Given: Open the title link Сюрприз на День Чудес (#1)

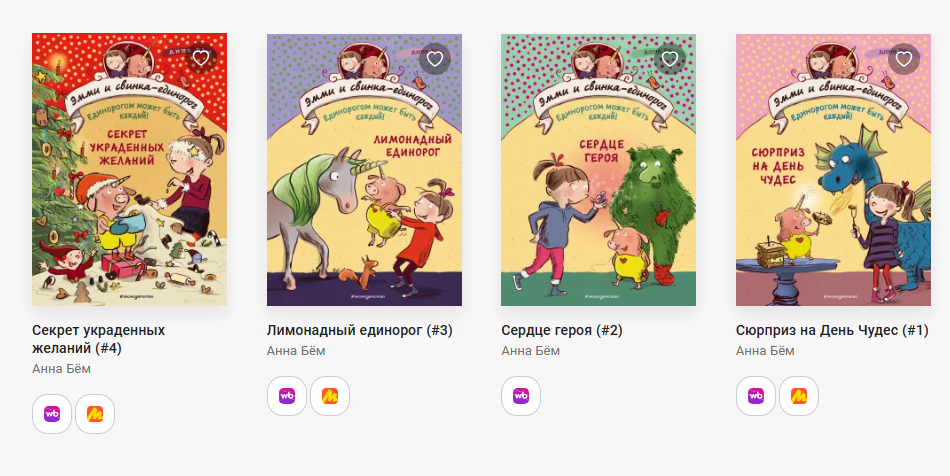Looking at the screenshot, I should tap(832, 331).
